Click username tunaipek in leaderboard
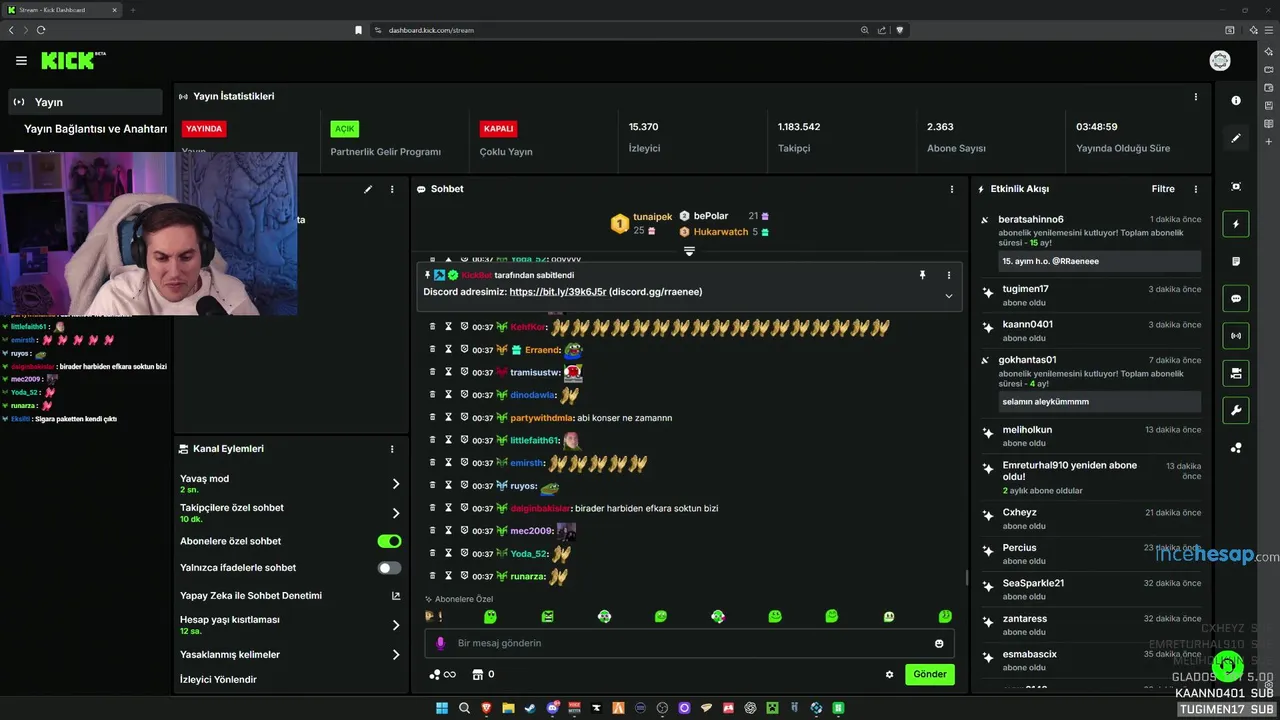 coord(652,217)
